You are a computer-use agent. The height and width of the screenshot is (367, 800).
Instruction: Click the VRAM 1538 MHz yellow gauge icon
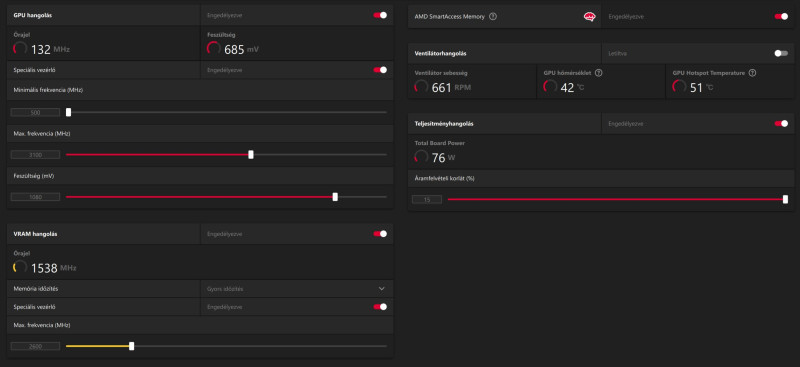(x=20, y=267)
